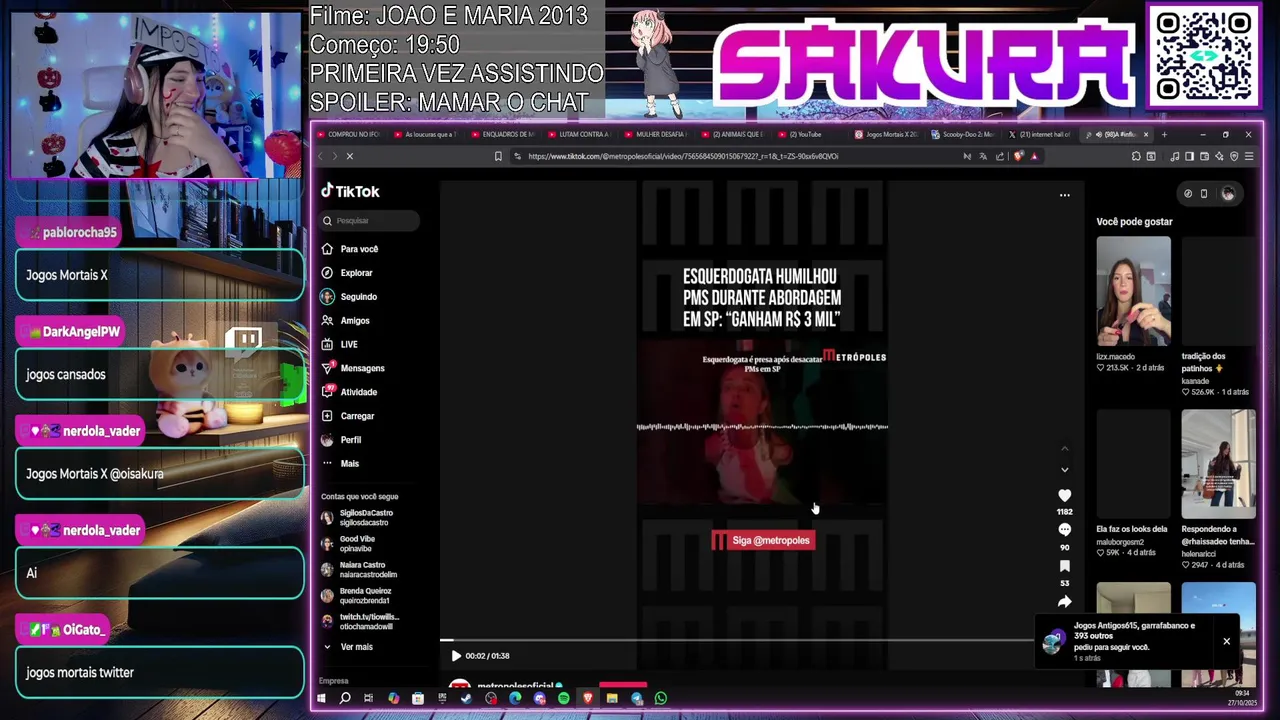Image resolution: width=1280 pixels, height=720 pixels.
Task: Click the browser back arrow
Action: (321, 156)
